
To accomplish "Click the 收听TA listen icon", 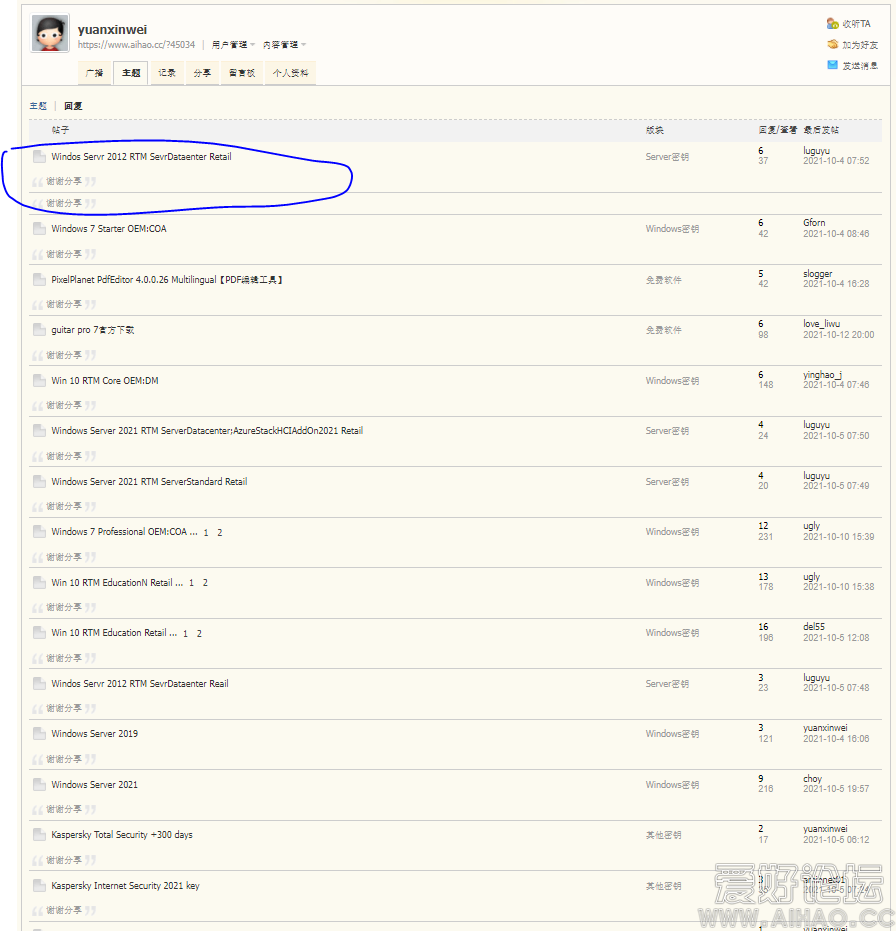I will pyautogui.click(x=833, y=23).
